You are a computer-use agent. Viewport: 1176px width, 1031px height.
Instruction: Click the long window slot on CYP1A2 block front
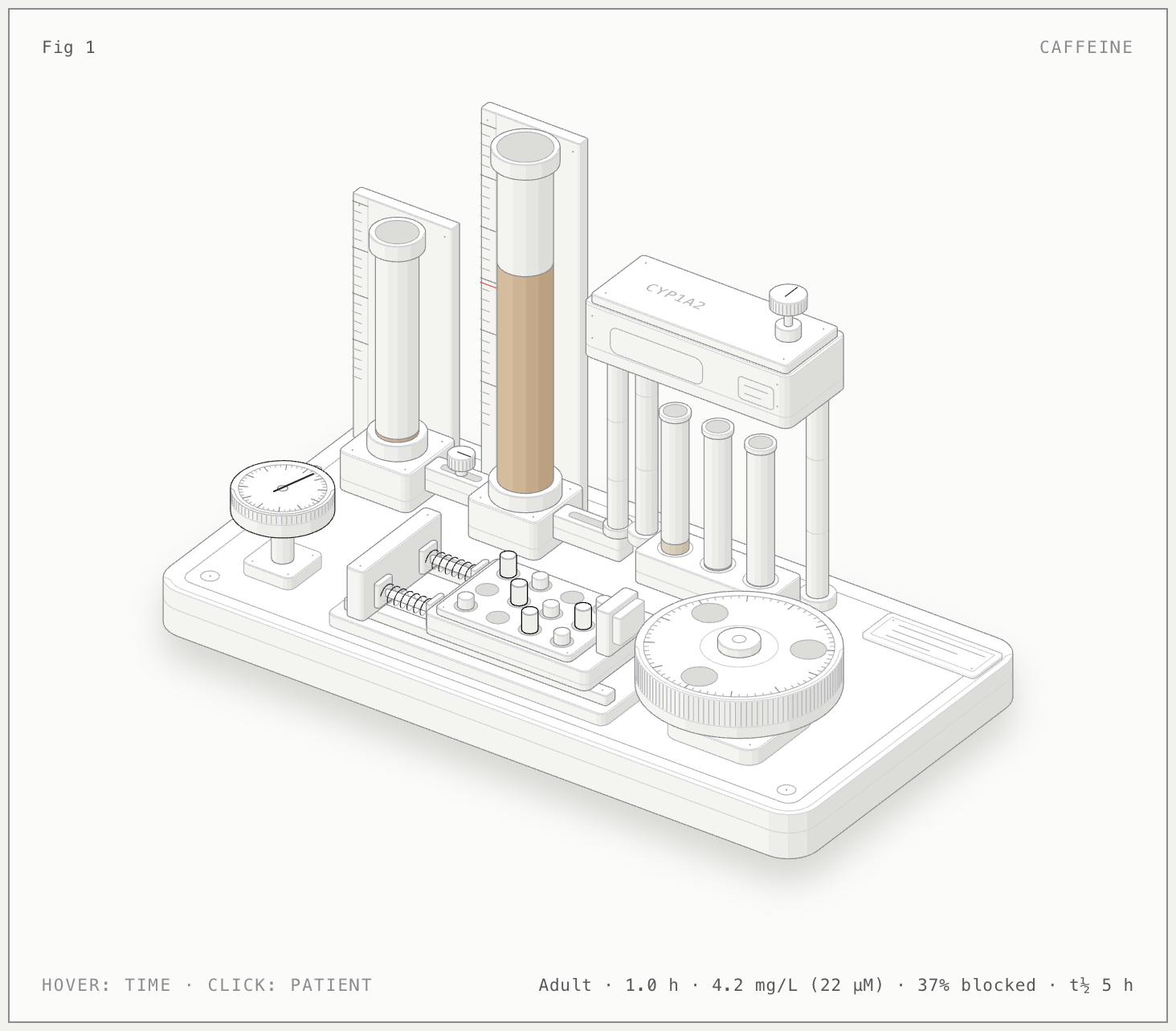[656, 355]
